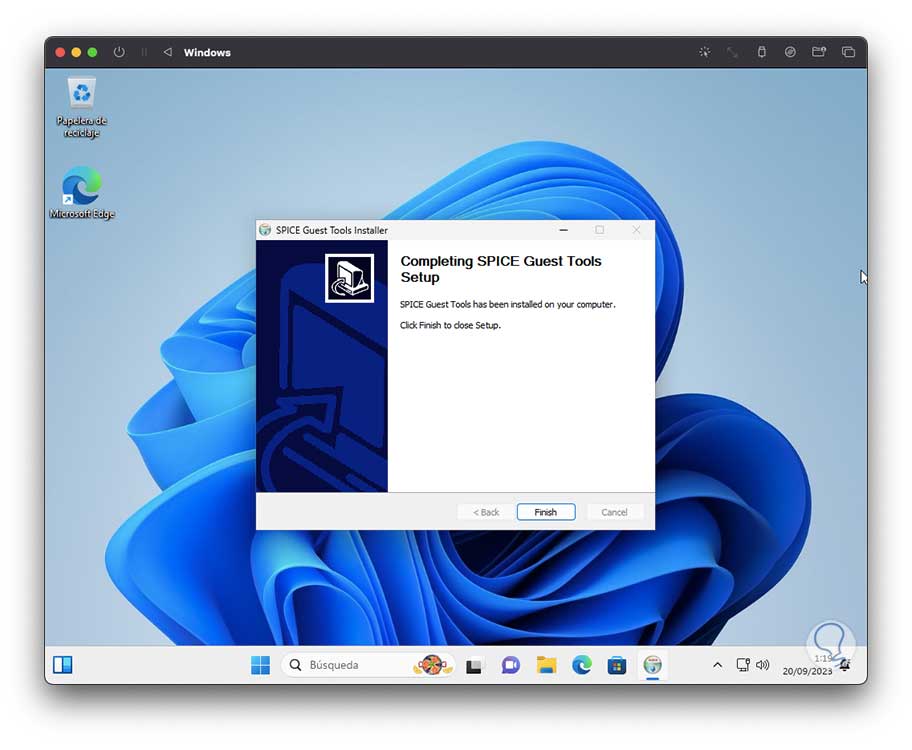
Task: Click the resize display toolbar icon
Action: (x=732, y=52)
